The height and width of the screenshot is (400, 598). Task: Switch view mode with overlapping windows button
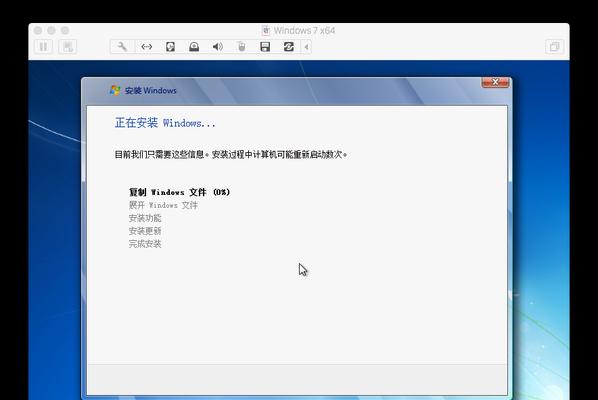pos(554,47)
